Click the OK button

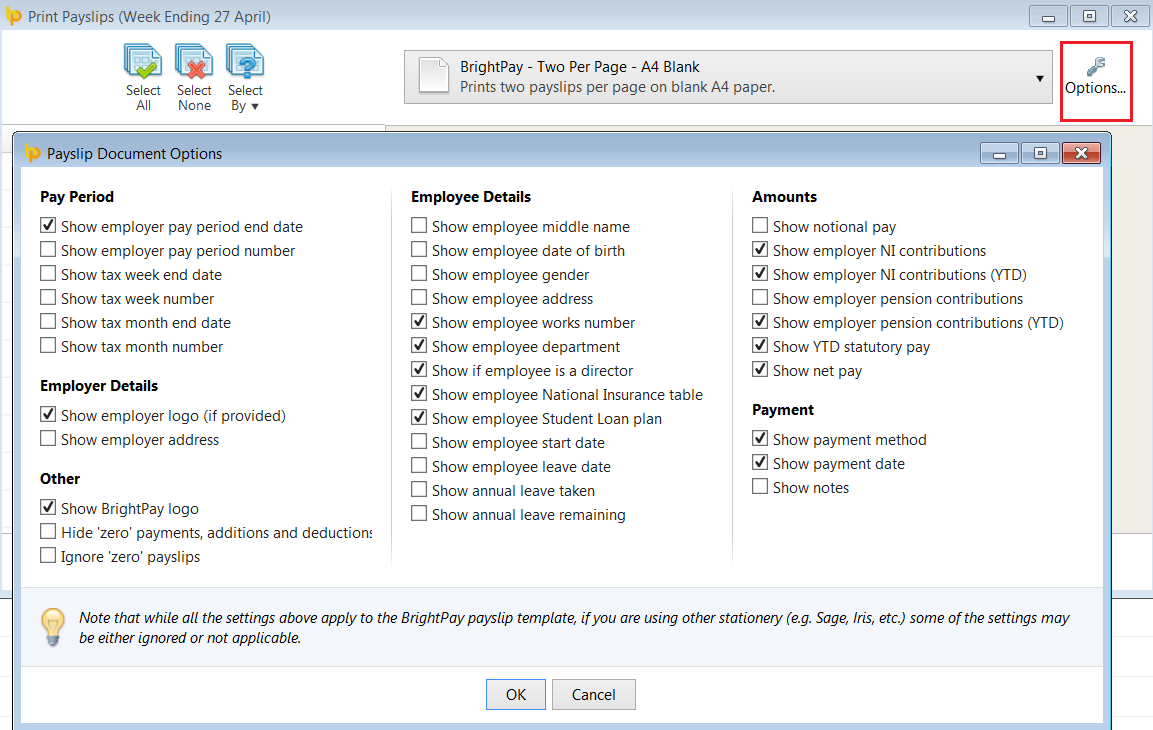pos(515,695)
